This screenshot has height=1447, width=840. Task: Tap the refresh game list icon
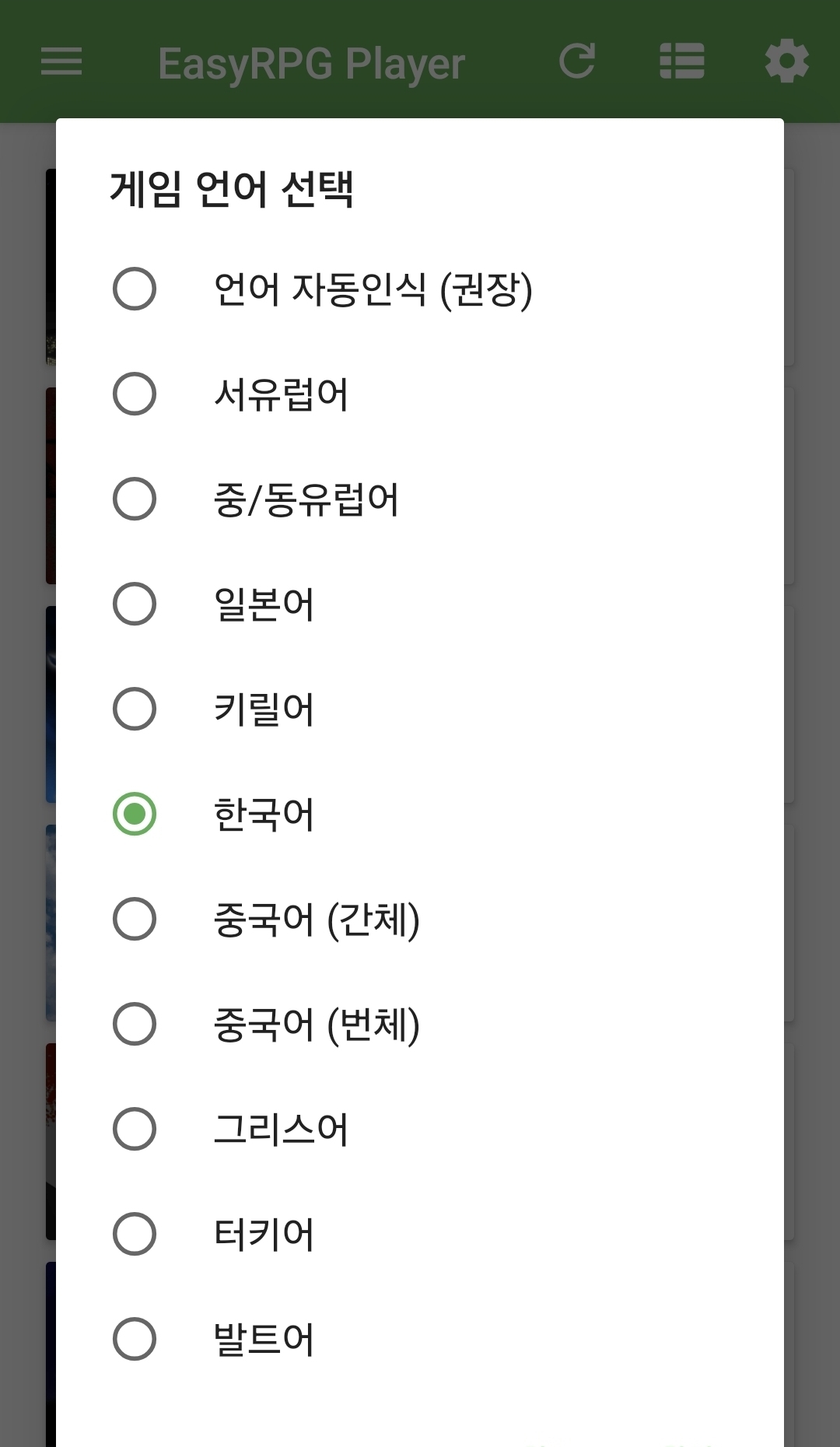click(577, 61)
